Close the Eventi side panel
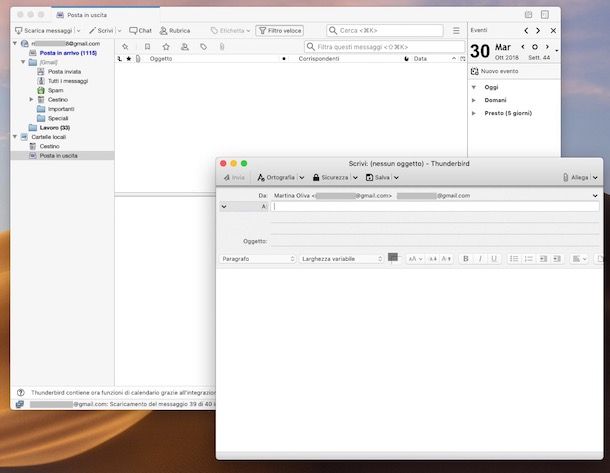This screenshot has width=610, height=473. pos(553,30)
